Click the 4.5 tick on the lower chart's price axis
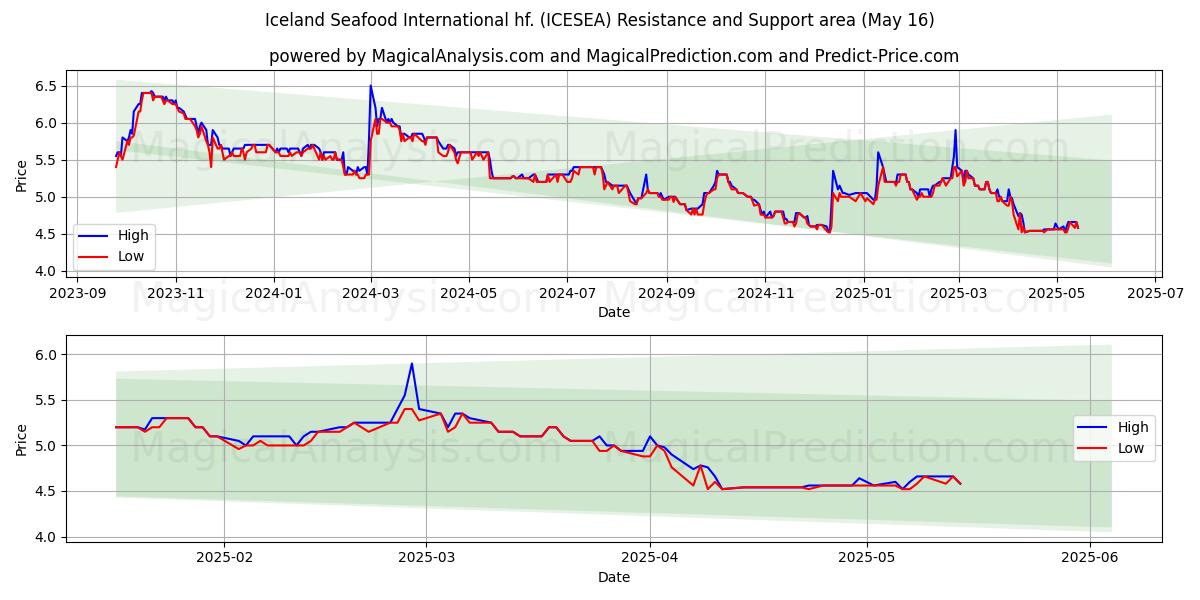The height and width of the screenshot is (600, 1200). click(x=48, y=491)
